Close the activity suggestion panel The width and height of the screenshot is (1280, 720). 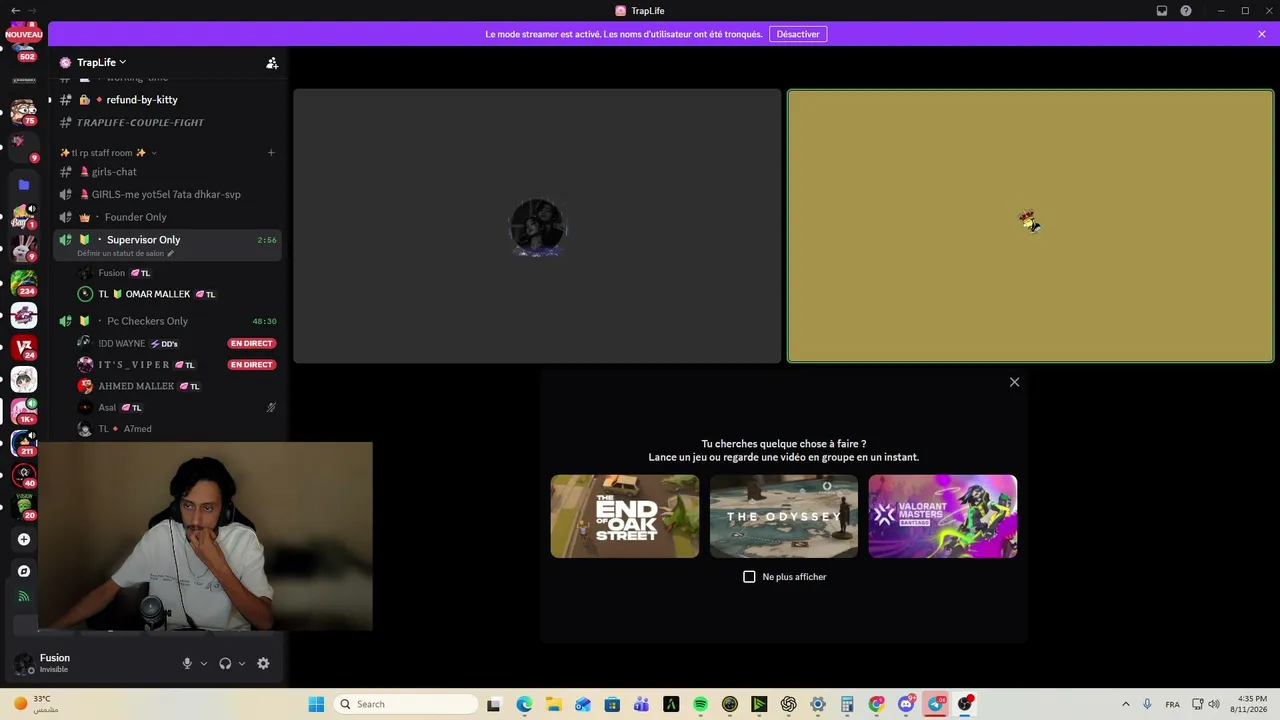coord(1014,382)
